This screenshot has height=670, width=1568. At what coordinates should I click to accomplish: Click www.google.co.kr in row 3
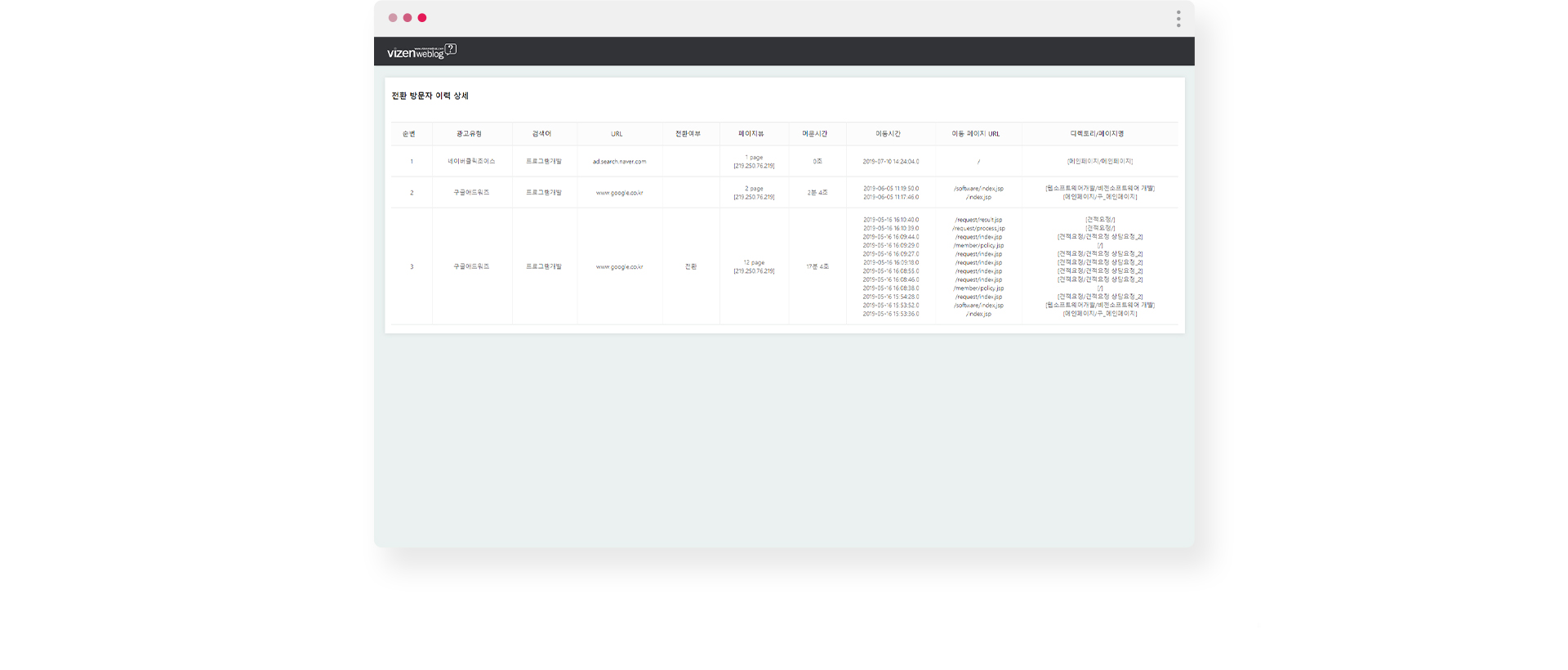click(619, 267)
